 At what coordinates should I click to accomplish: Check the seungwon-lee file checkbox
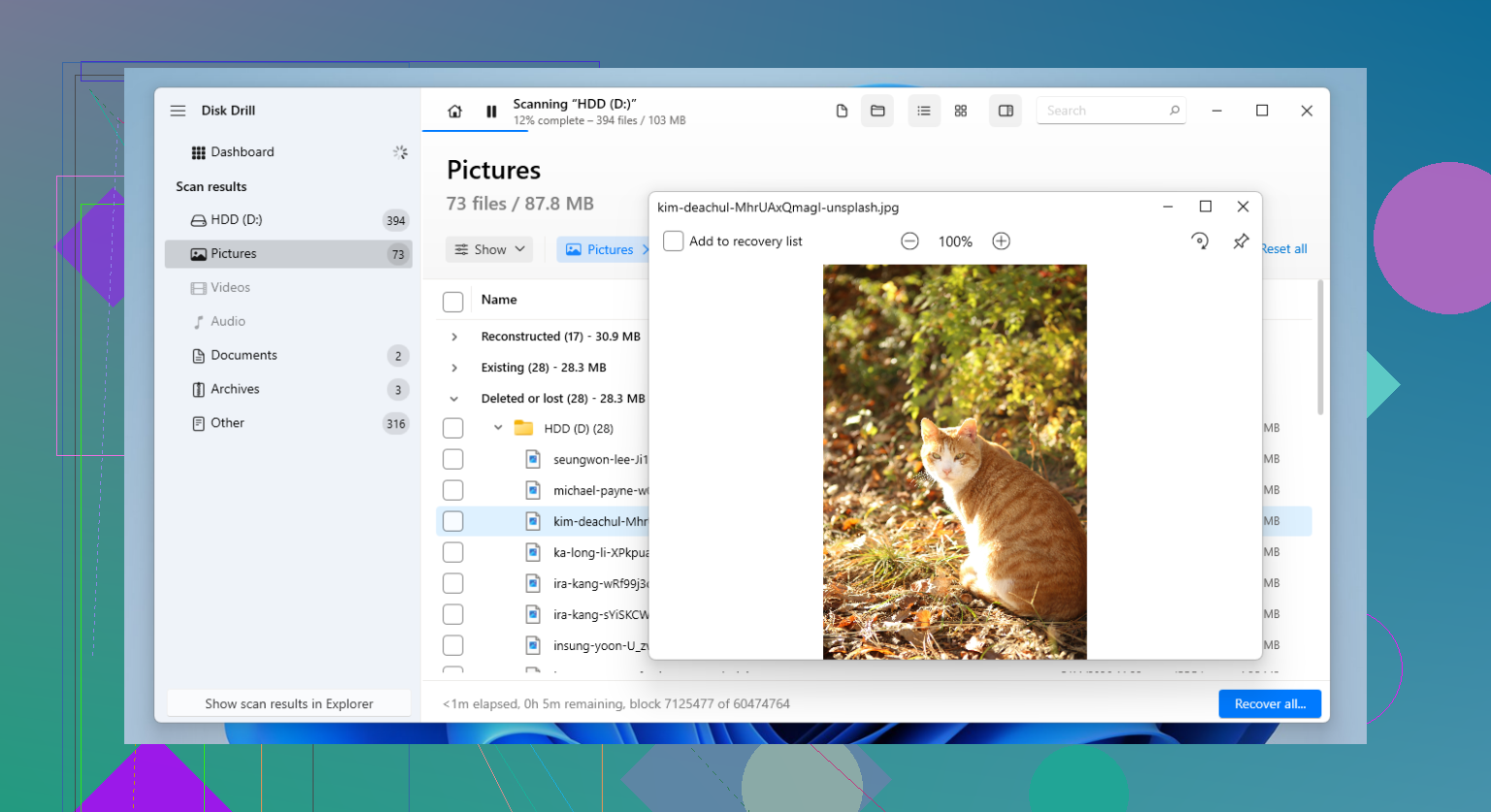453,459
